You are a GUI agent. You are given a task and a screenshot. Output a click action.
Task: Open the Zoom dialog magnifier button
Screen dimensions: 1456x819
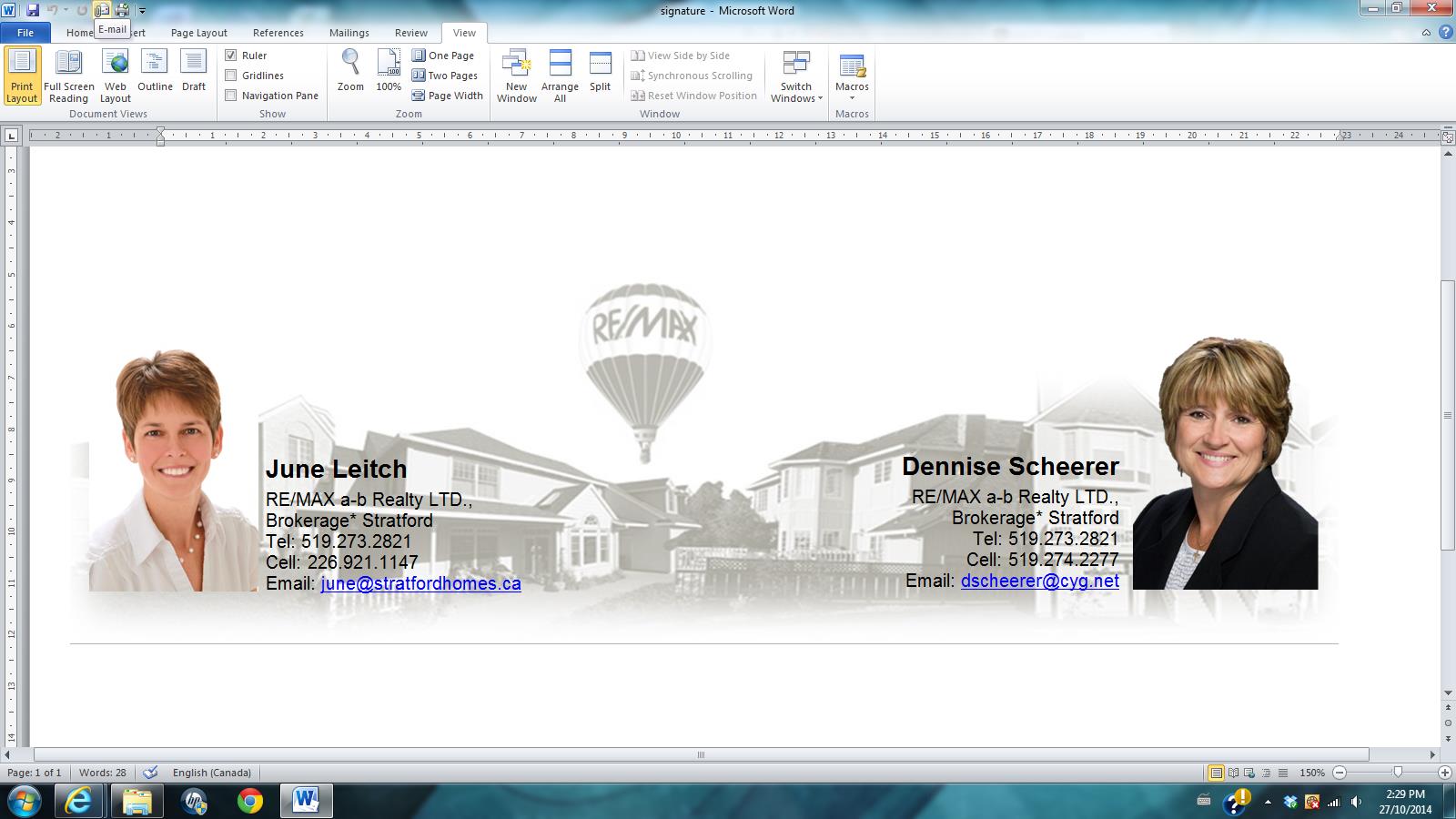[x=350, y=71]
